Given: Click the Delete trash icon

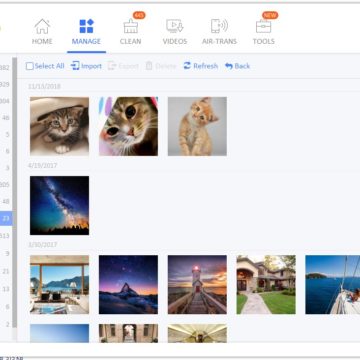Looking at the screenshot, I should (149, 66).
